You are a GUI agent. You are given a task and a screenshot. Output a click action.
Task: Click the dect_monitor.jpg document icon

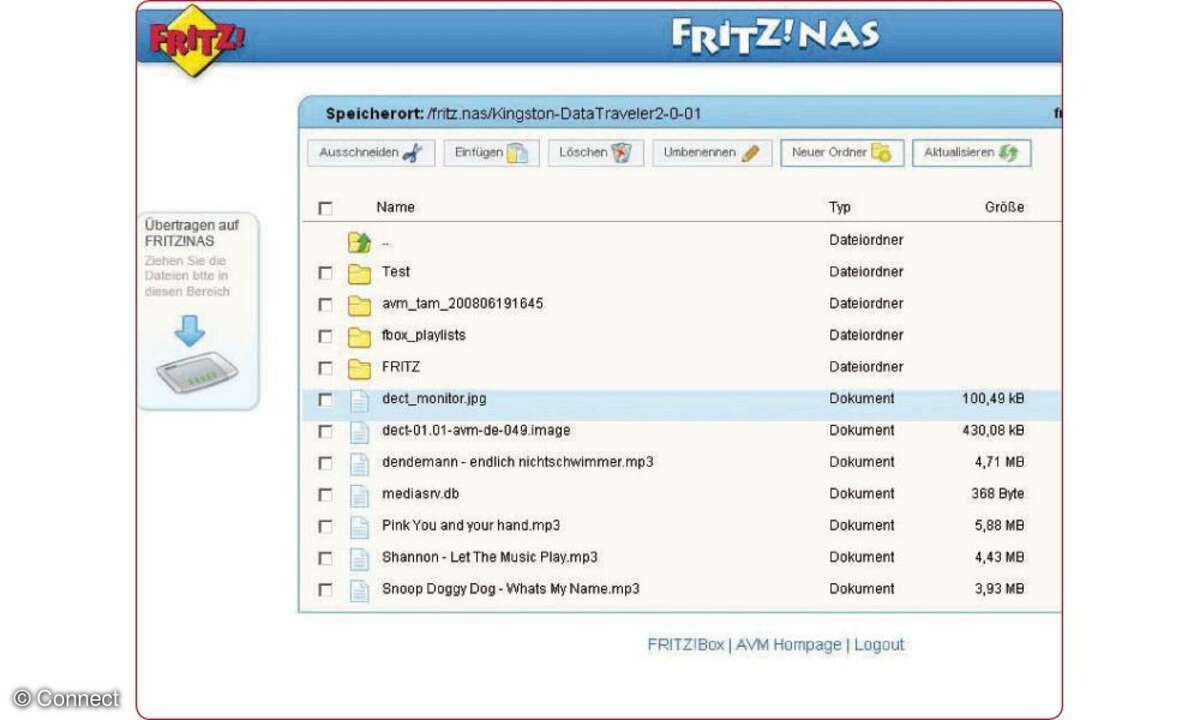click(x=359, y=400)
